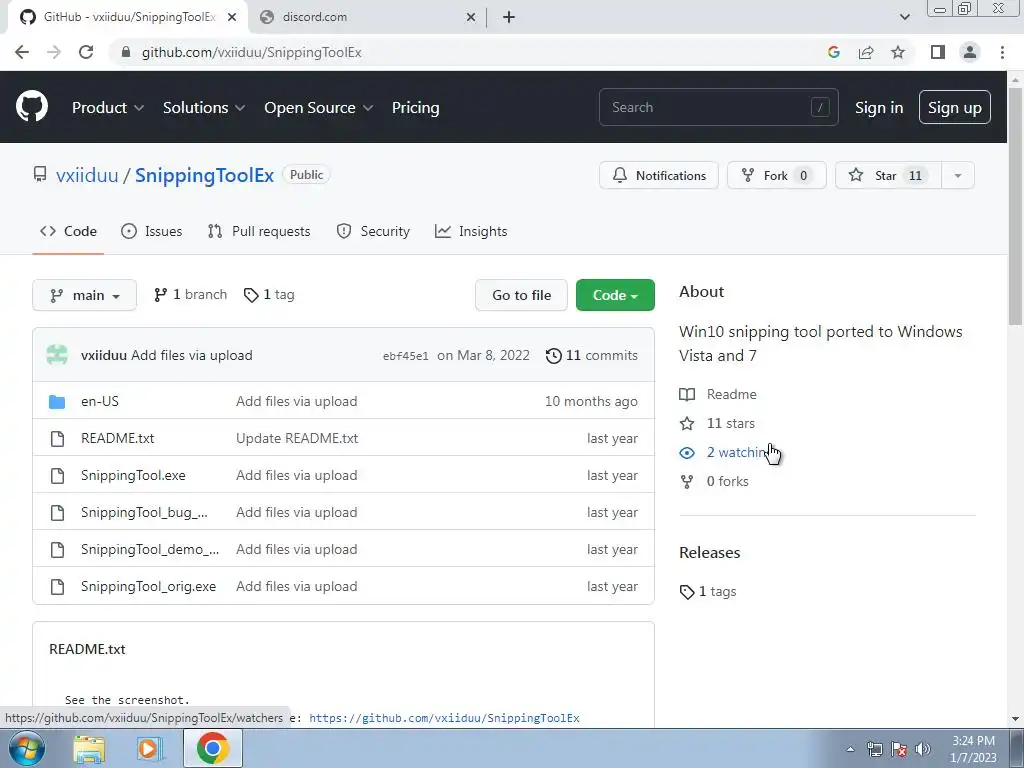1024x768 pixels.
Task: Open the Insights tab
Action: pos(471,231)
